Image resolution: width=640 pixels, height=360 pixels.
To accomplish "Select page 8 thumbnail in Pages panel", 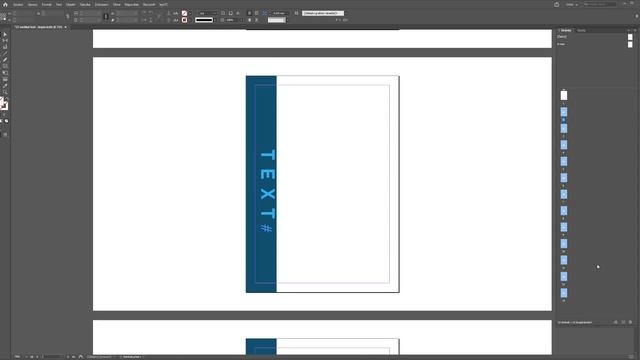I will pos(564,211).
